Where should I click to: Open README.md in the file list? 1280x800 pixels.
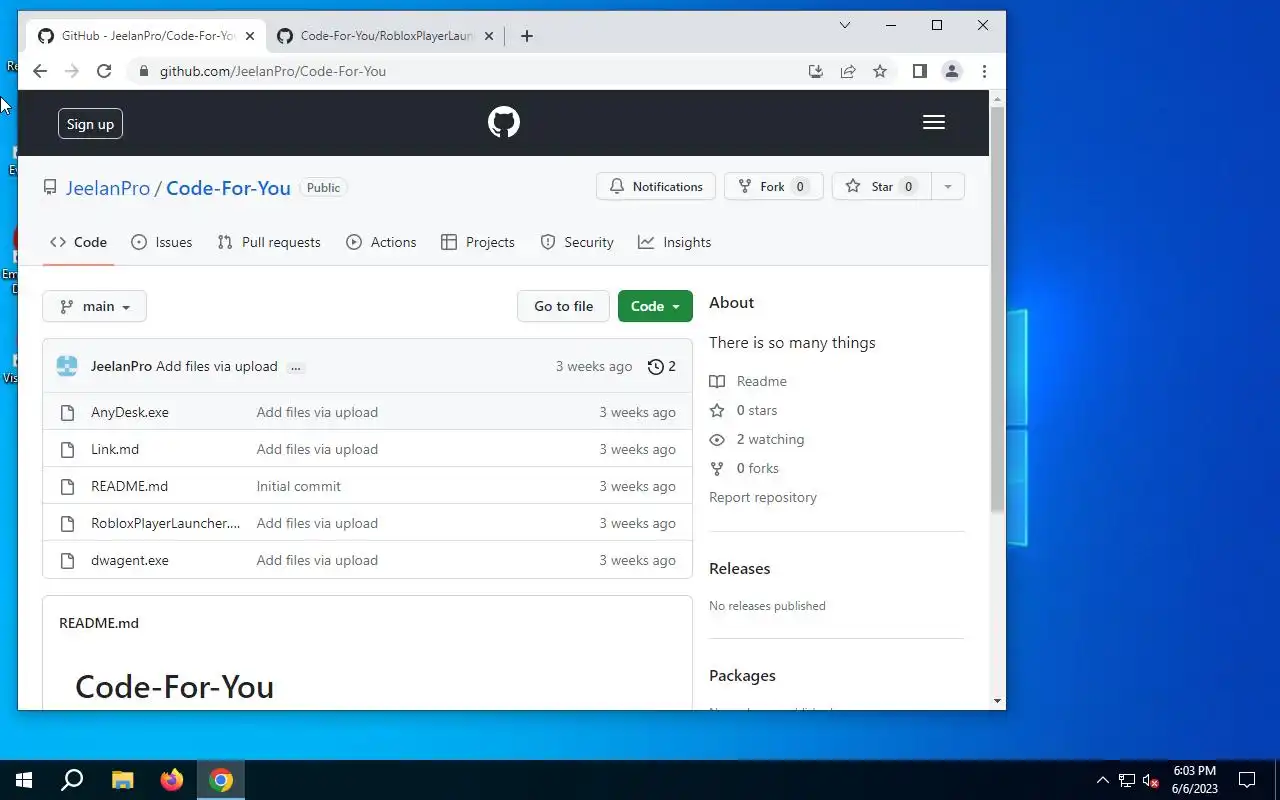pyautogui.click(x=129, y=486)
